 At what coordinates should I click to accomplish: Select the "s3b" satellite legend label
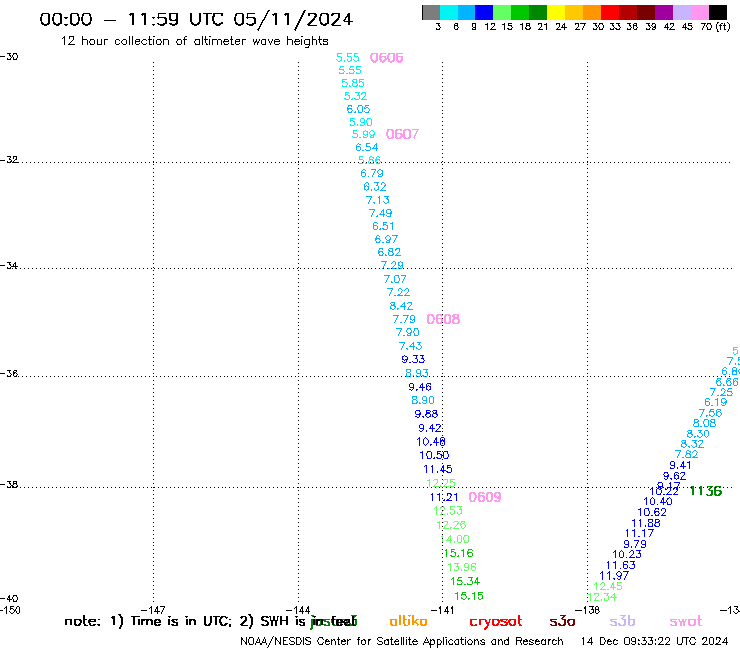(622, 621)
